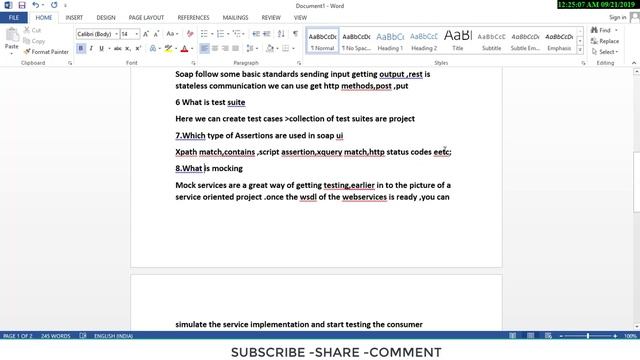
Task: Toggle Strikethrough formatting
Action: coord(118,49)
